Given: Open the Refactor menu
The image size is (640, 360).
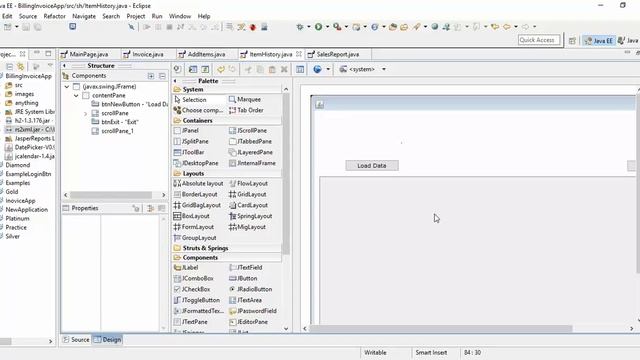Looking at the screenshot, I should [x=55, y=16].
